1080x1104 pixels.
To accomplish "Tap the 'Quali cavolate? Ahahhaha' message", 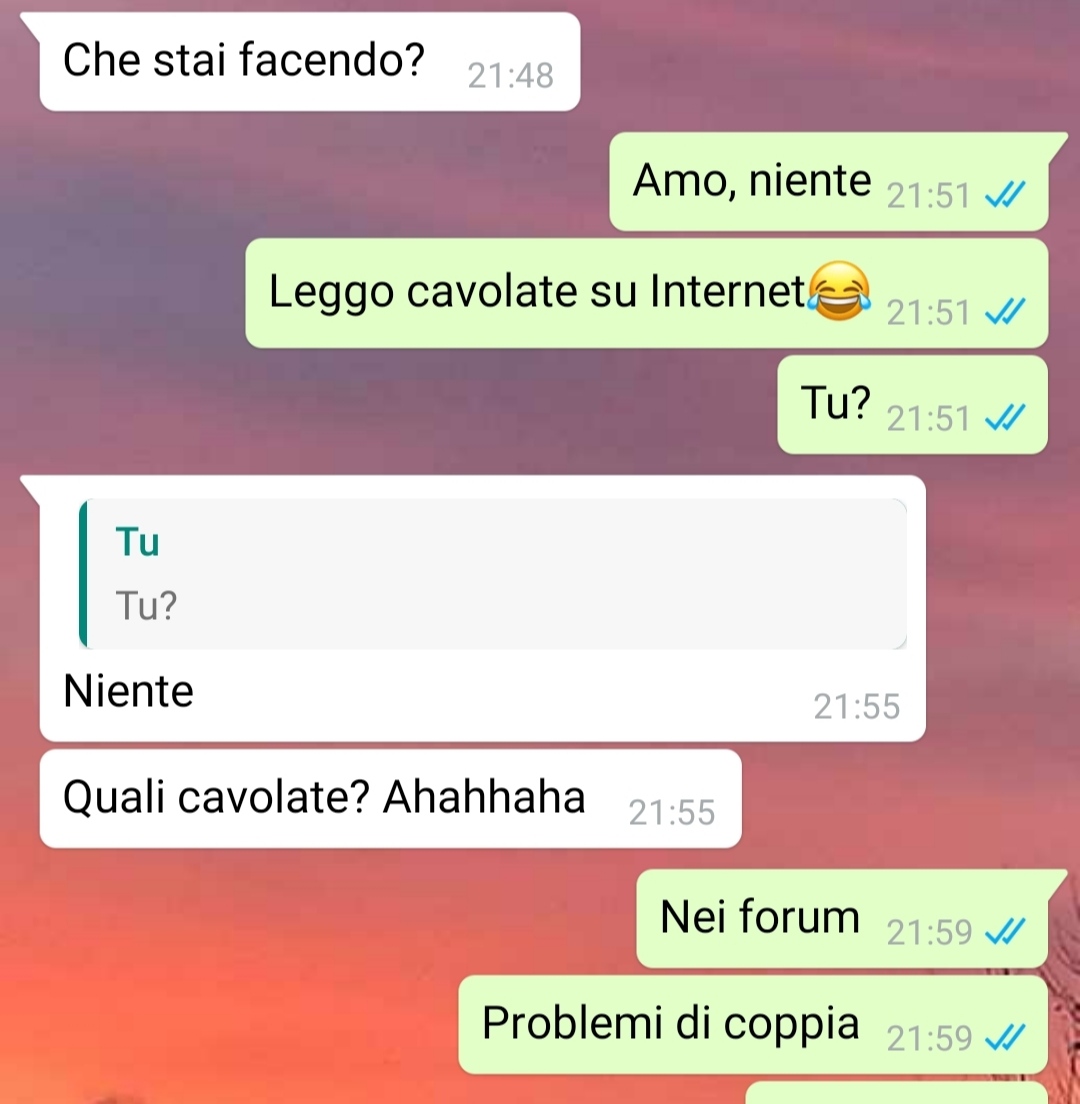I will (391, 799).
